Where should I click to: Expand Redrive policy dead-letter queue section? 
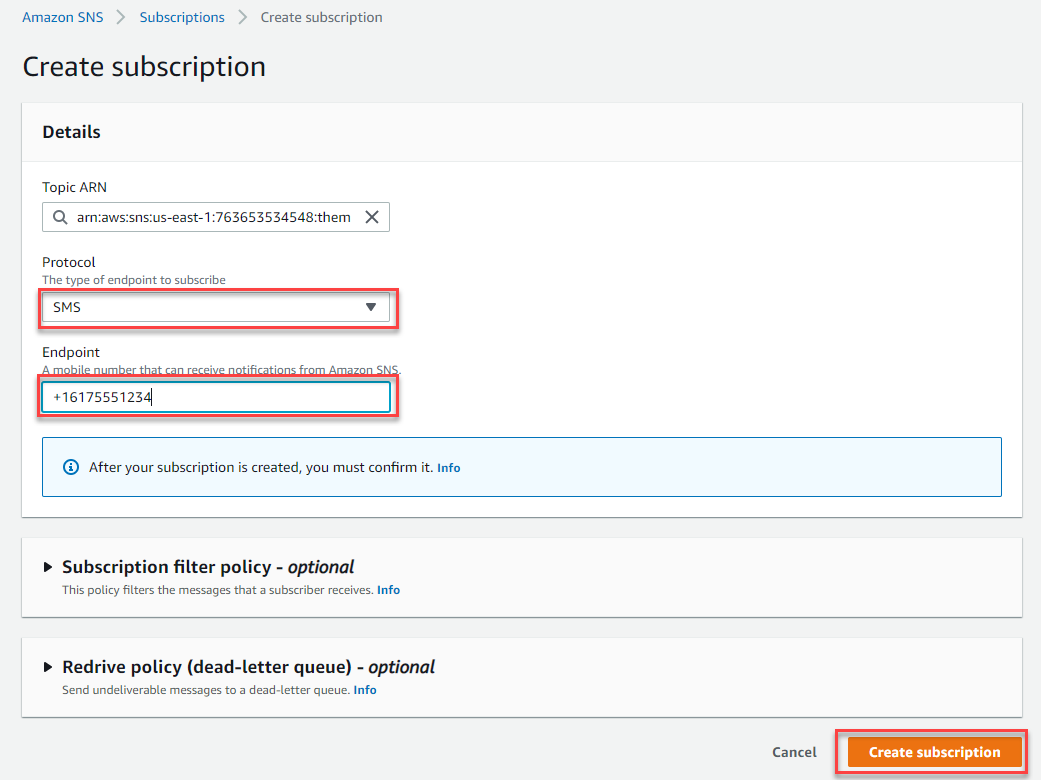[x=47, y=667]
